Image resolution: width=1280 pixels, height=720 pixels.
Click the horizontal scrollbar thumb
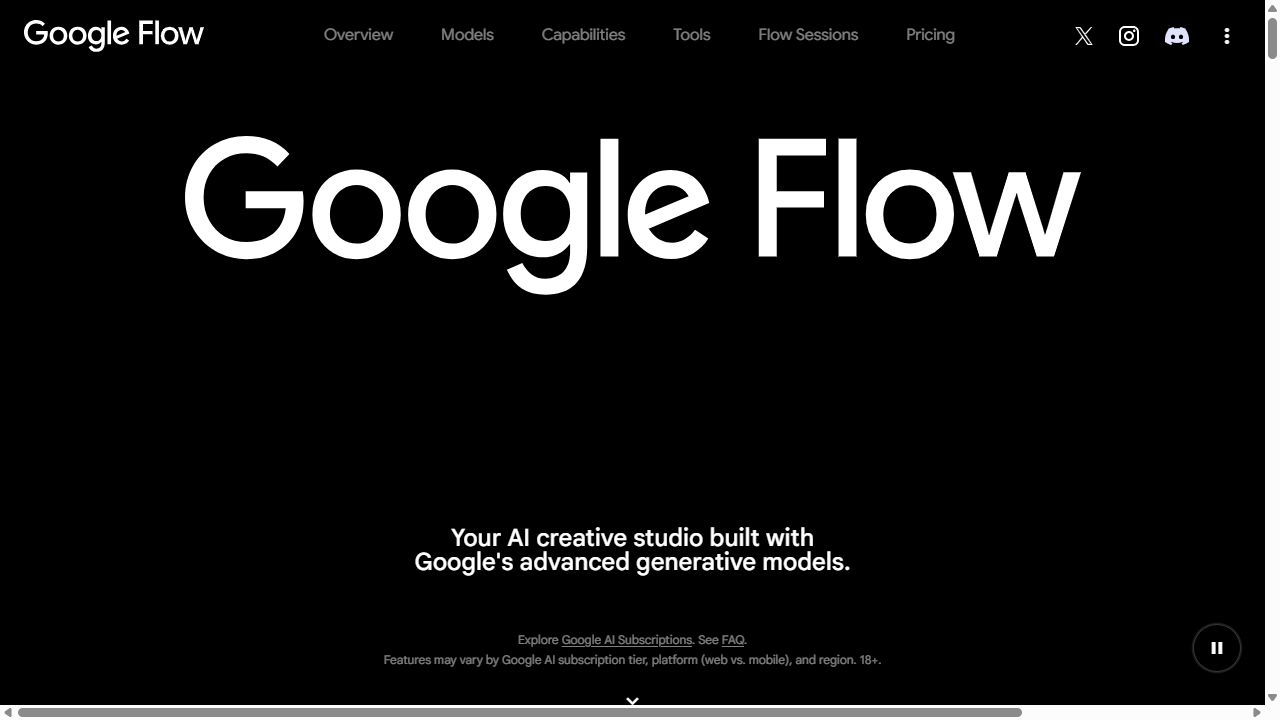point(520,712)
